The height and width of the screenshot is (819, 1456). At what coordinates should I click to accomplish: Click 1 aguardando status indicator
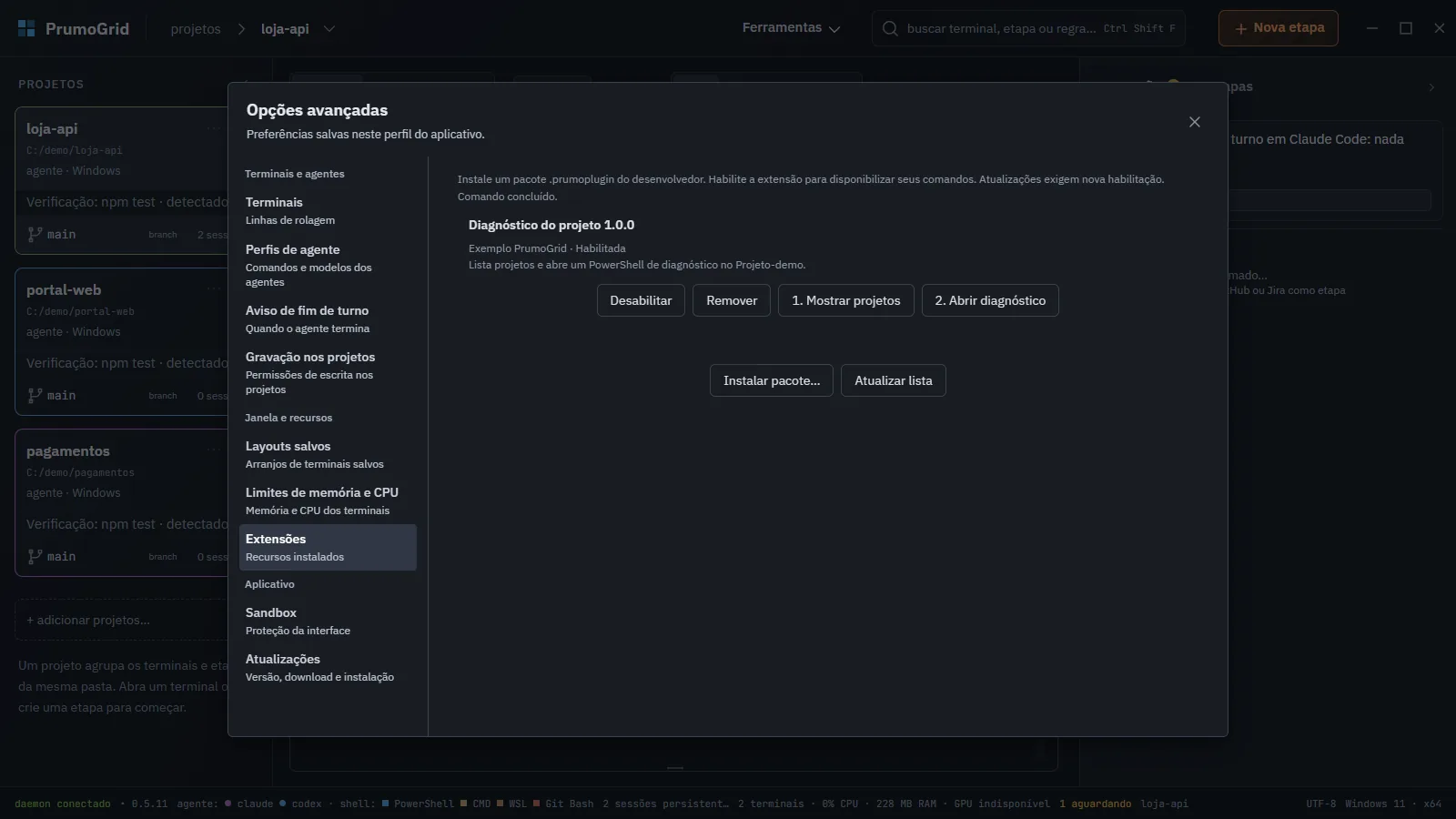click(1096, 804)
